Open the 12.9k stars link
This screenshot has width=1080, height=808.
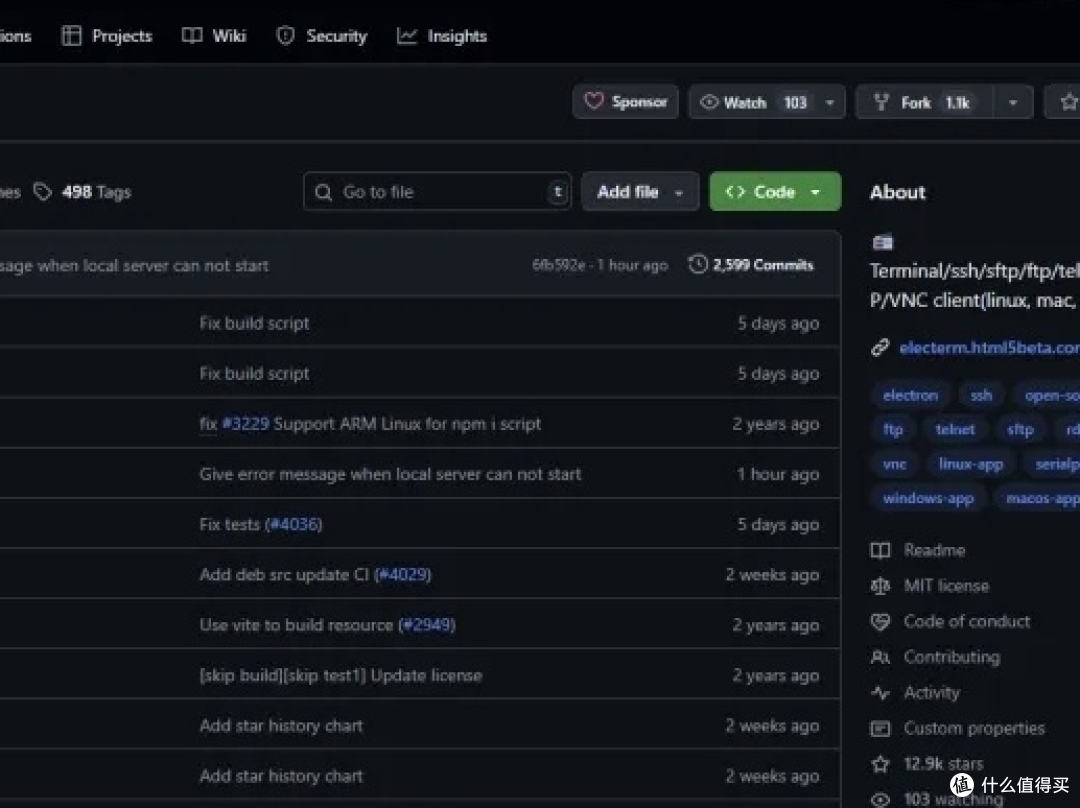[943, 764]
